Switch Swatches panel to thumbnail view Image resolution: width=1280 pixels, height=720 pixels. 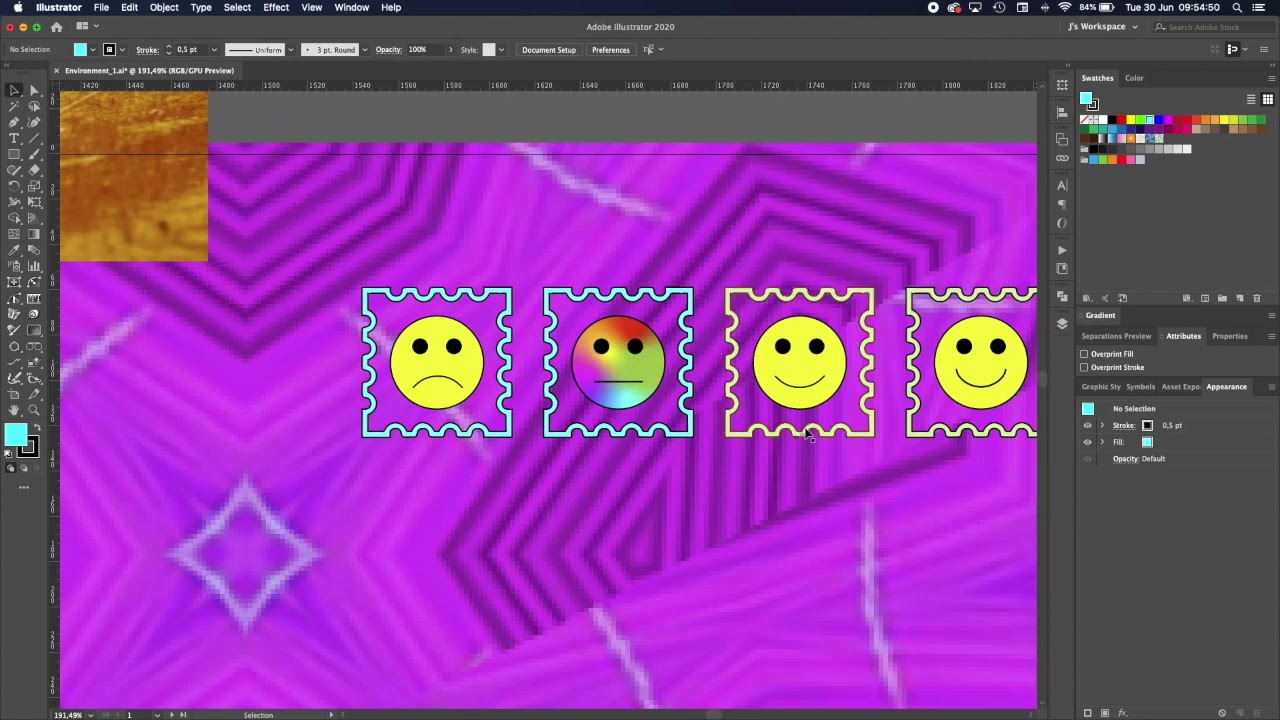pyautogui.click(x=1267, y=99)
